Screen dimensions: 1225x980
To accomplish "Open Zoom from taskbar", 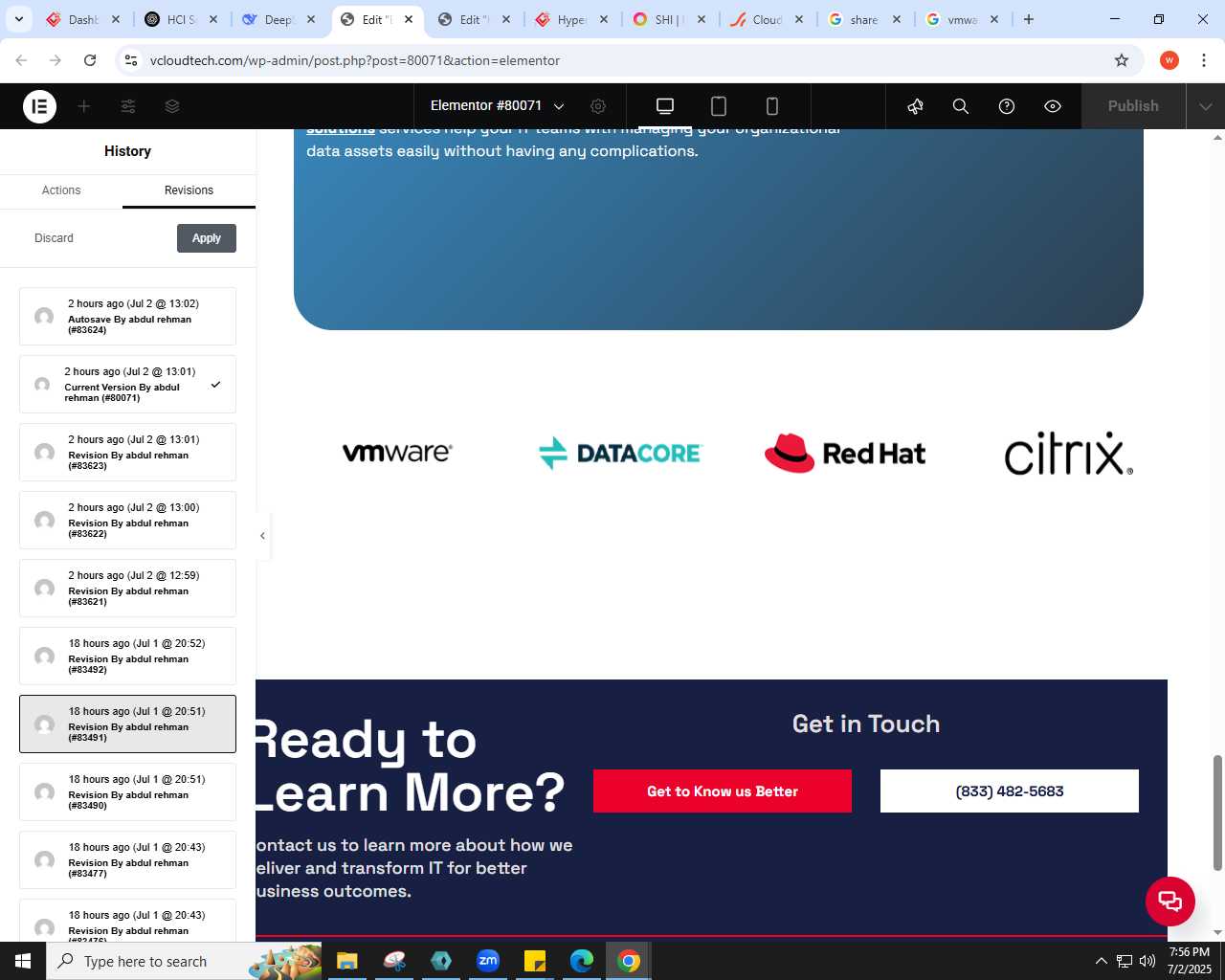I will click(x=488, y=961).
